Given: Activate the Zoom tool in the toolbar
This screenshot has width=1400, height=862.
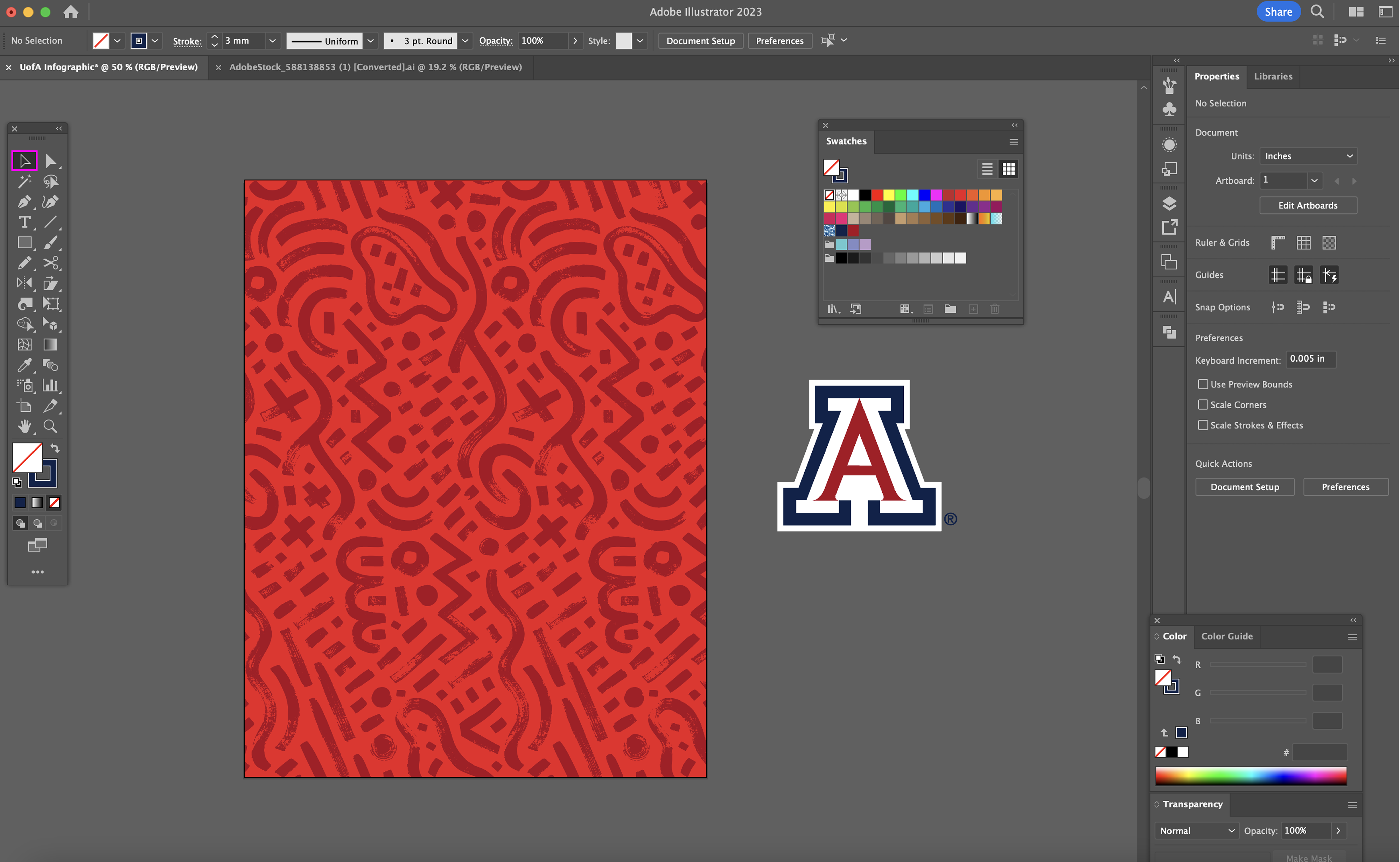Looking at the screenshot, I should 50,426.
